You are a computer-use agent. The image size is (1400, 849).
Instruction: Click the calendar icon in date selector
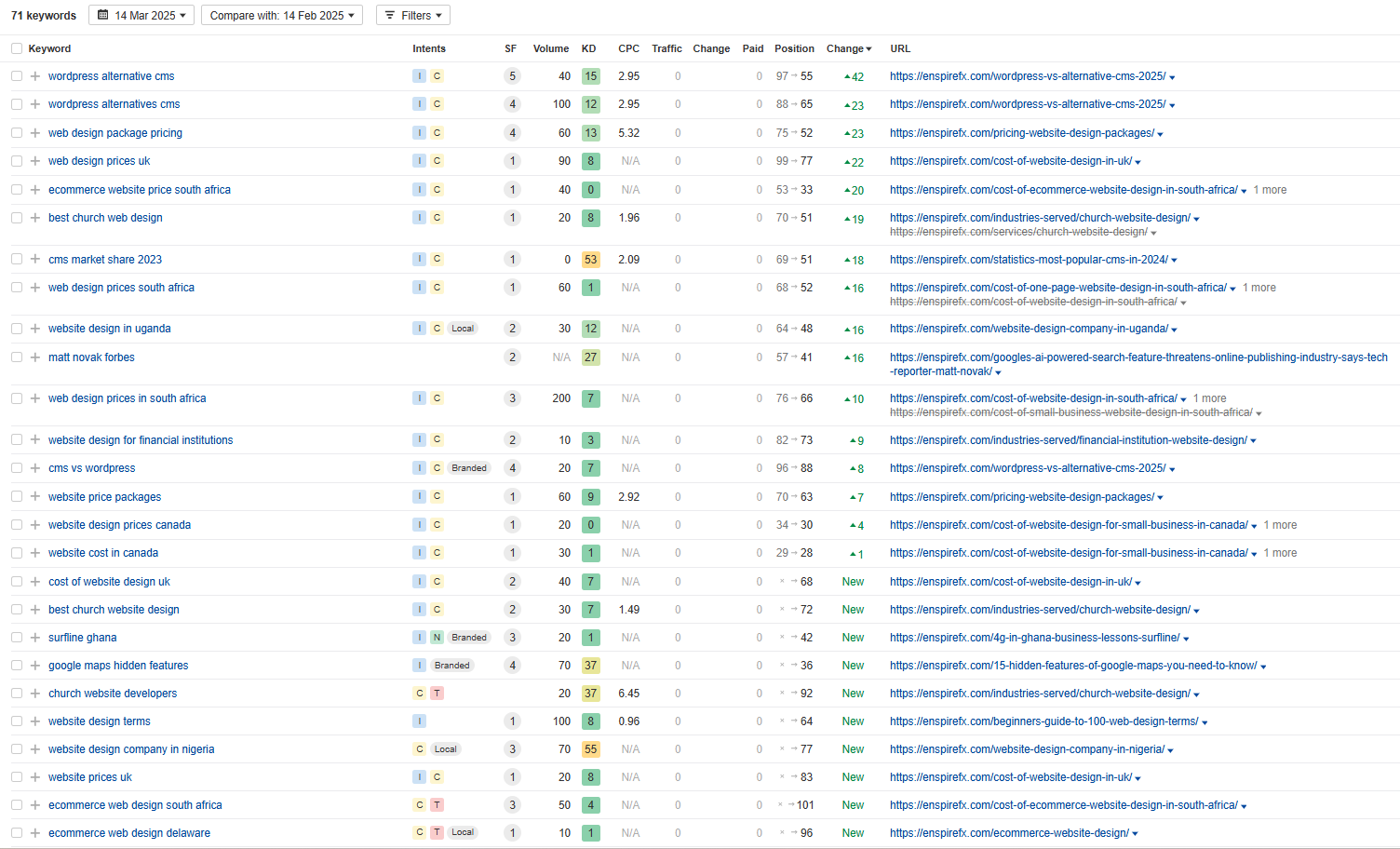(x=103, y=16)
